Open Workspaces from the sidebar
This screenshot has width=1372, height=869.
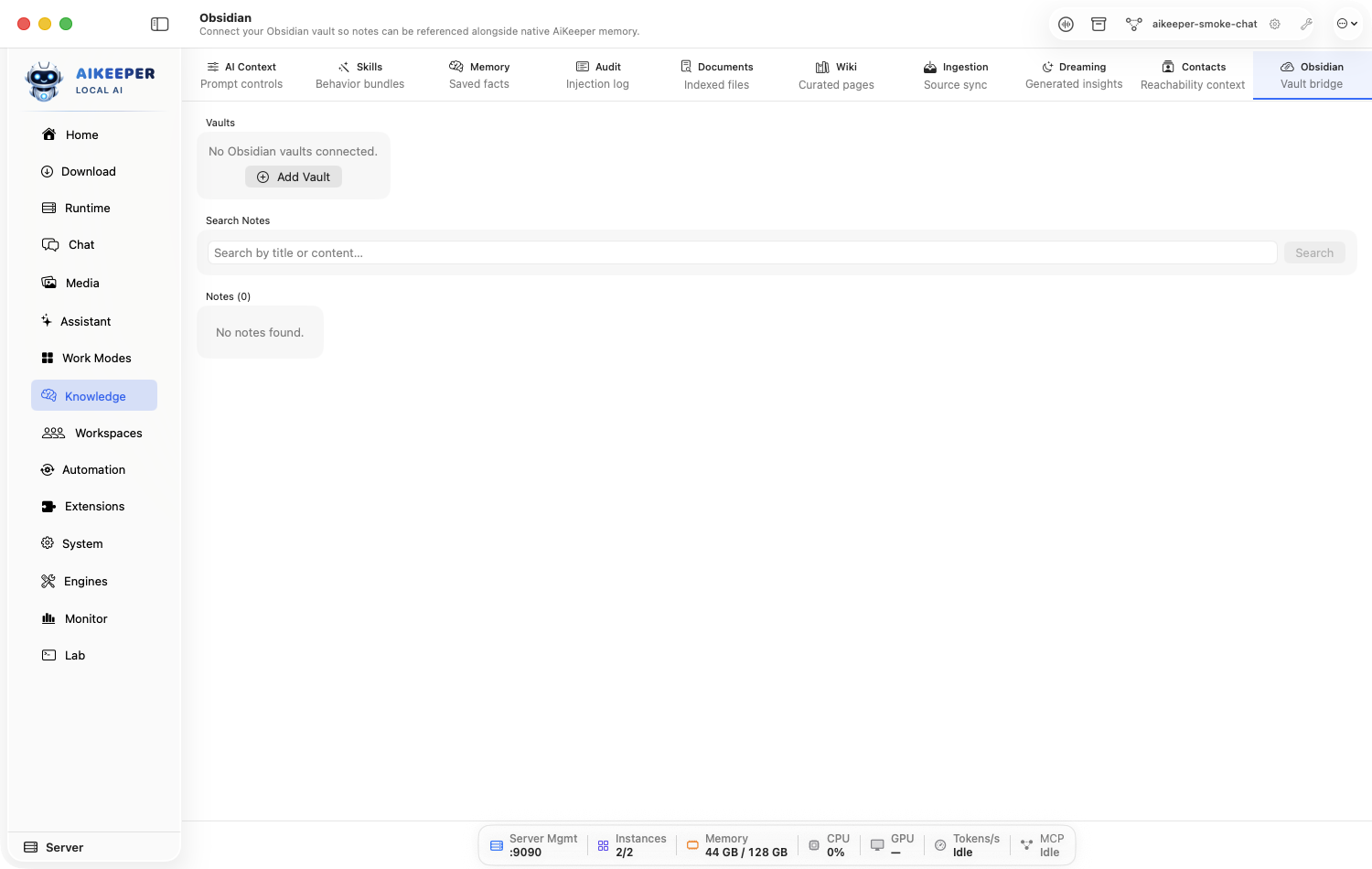tap(94, 433)
